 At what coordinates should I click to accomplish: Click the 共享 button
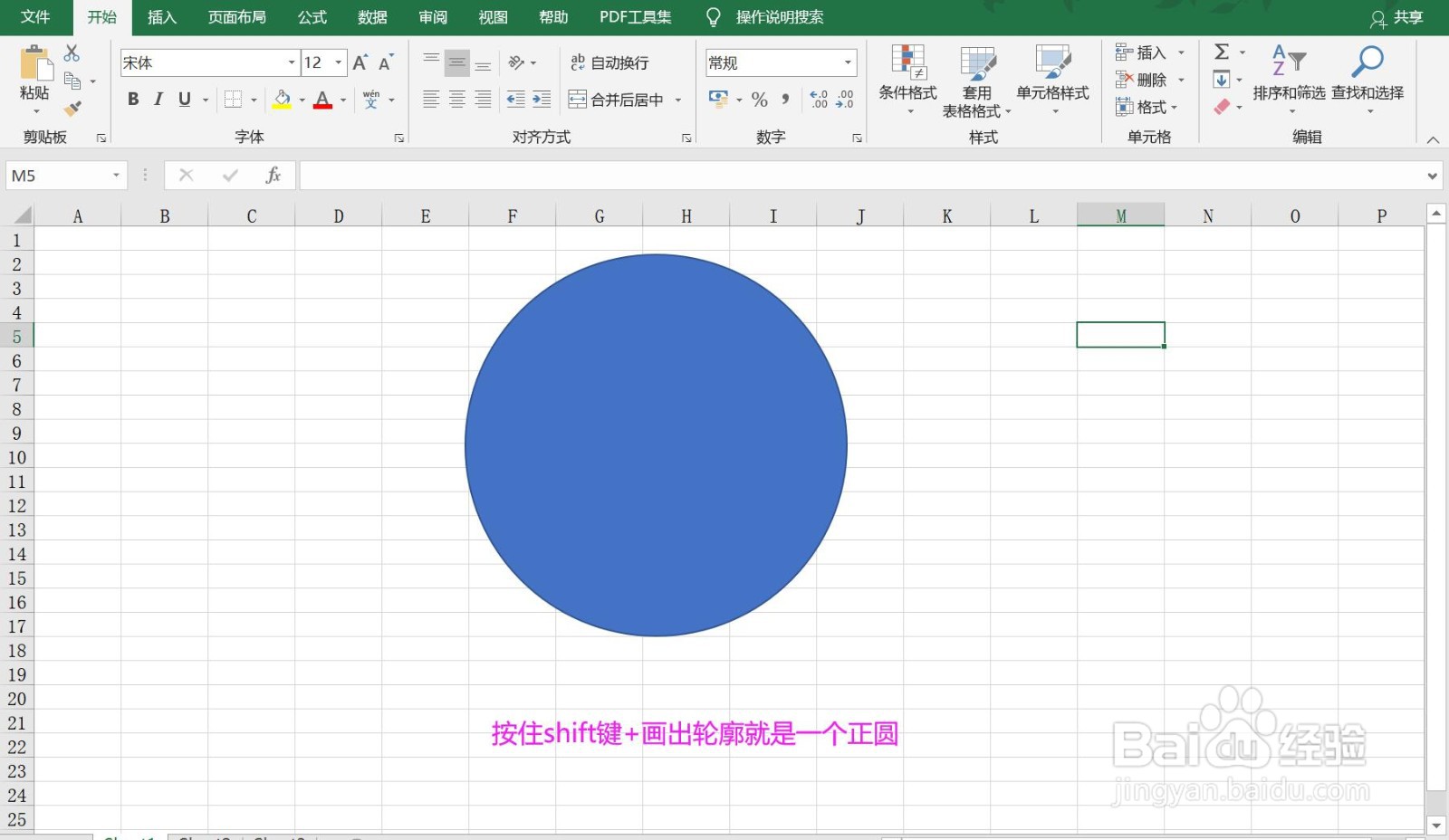1407,16
